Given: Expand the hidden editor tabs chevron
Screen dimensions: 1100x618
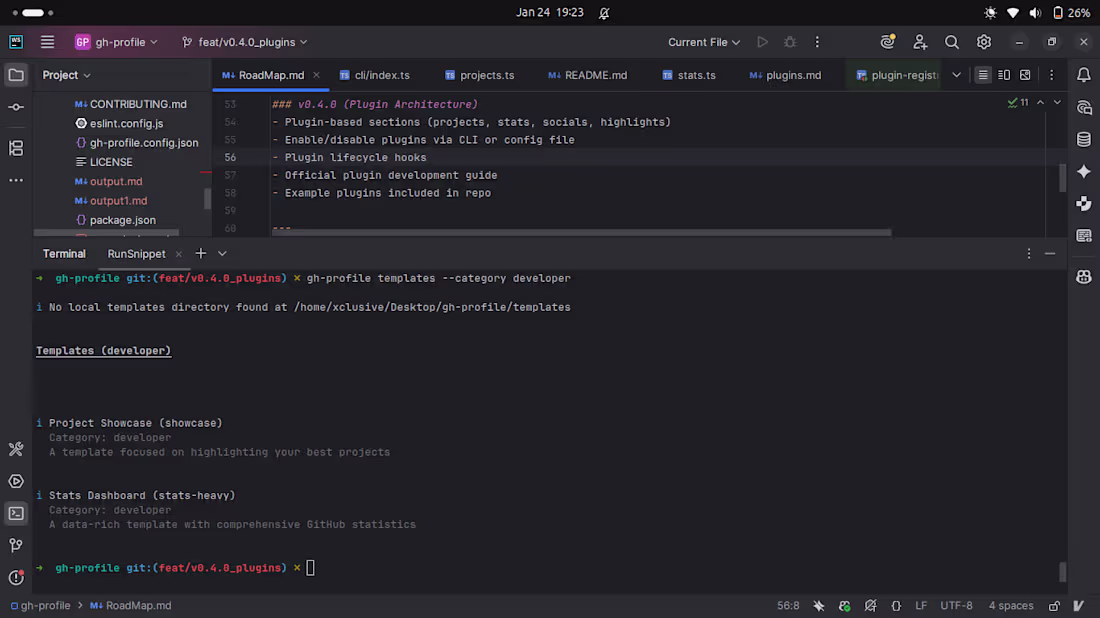Looking at the screenshot, I should (x=956, y=74).
